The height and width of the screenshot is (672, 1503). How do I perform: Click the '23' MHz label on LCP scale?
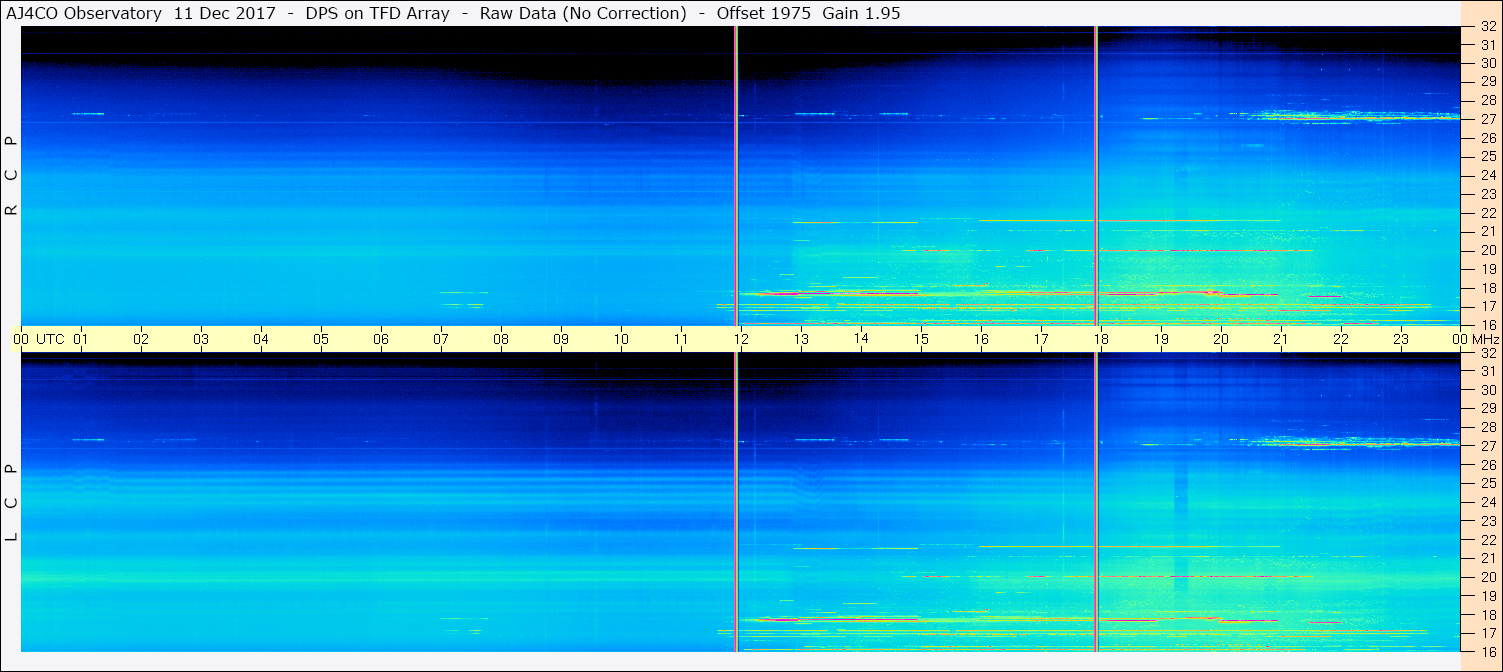coord(1488,521)
